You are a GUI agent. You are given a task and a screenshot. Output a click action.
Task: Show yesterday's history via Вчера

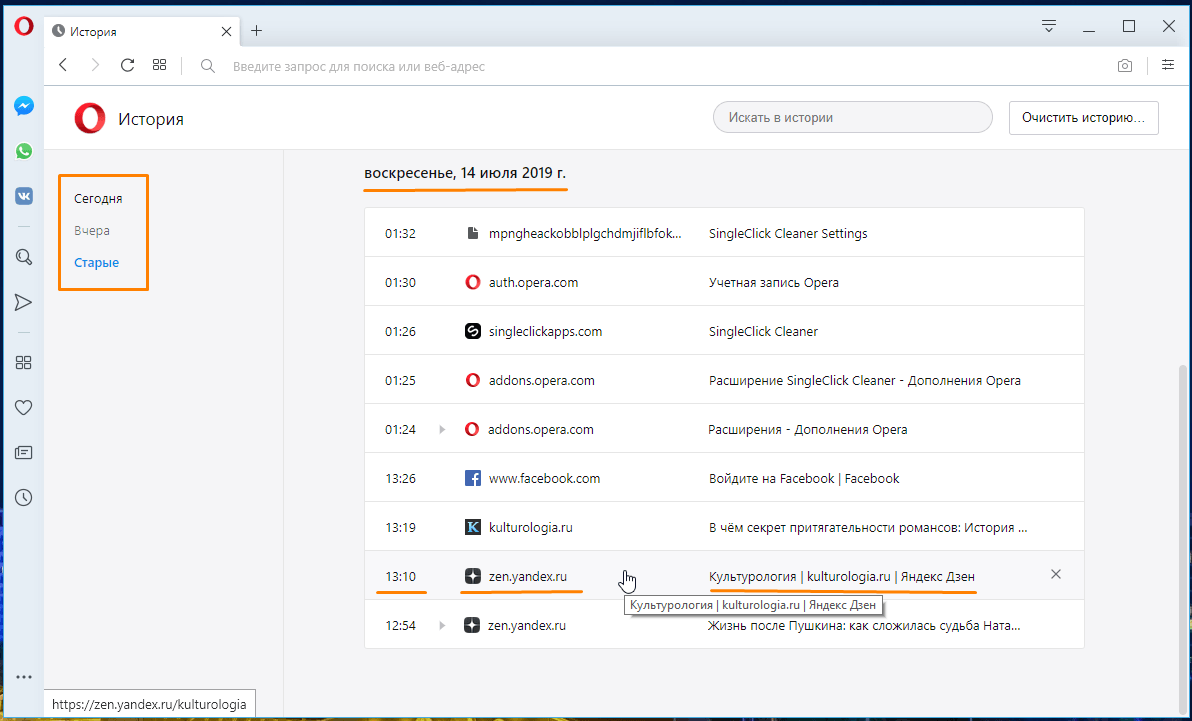(x=92, y=230)
